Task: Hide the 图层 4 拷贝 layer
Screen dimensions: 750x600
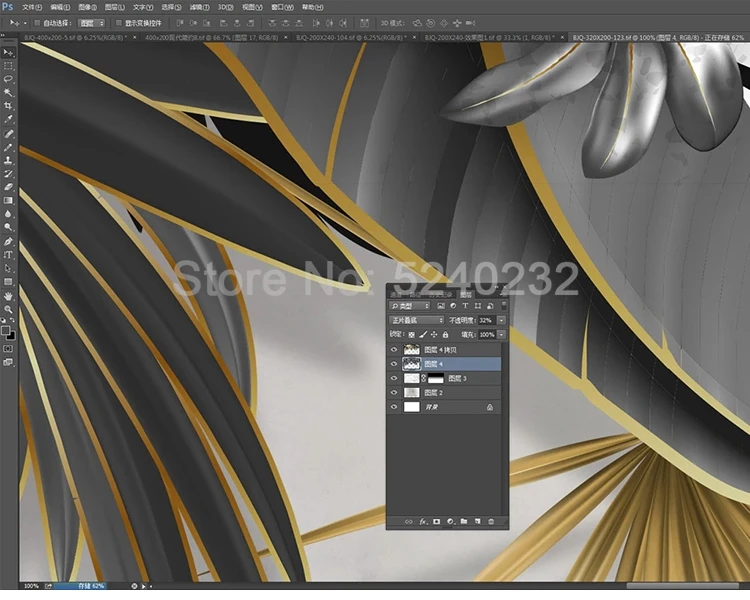Action: [394, 350]
